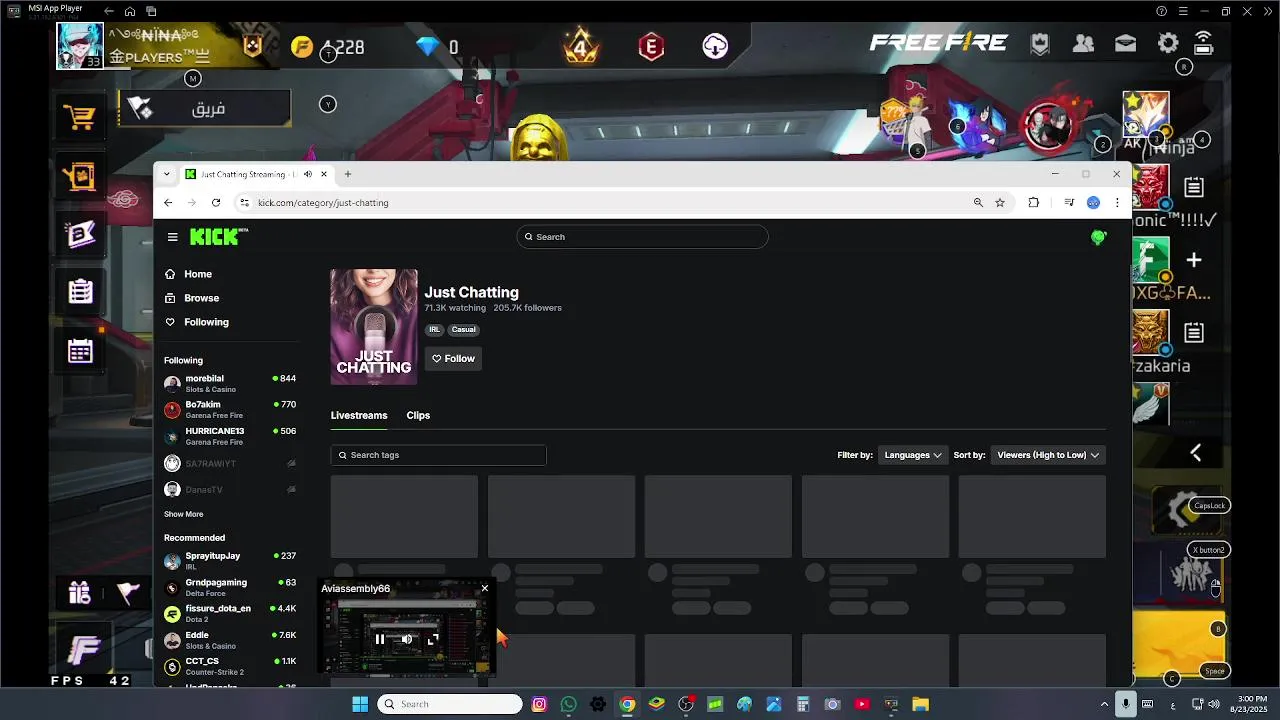Open SprayitupJay recommended channel

pos(230,561)
